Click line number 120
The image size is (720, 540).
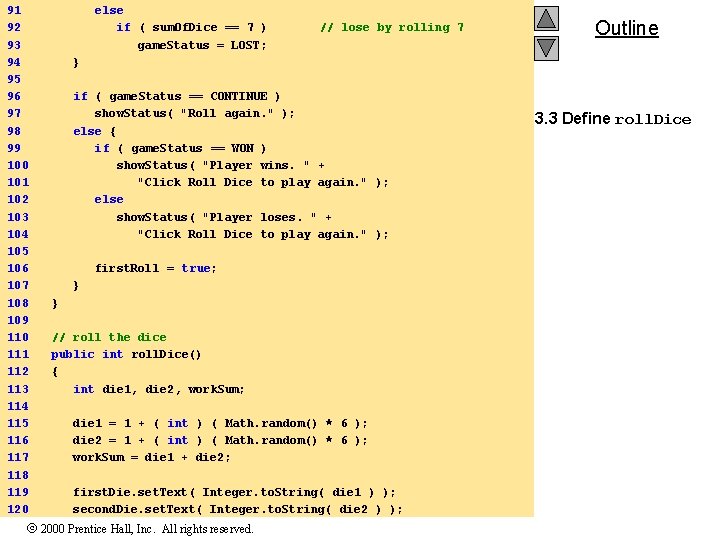coord(18,509)
